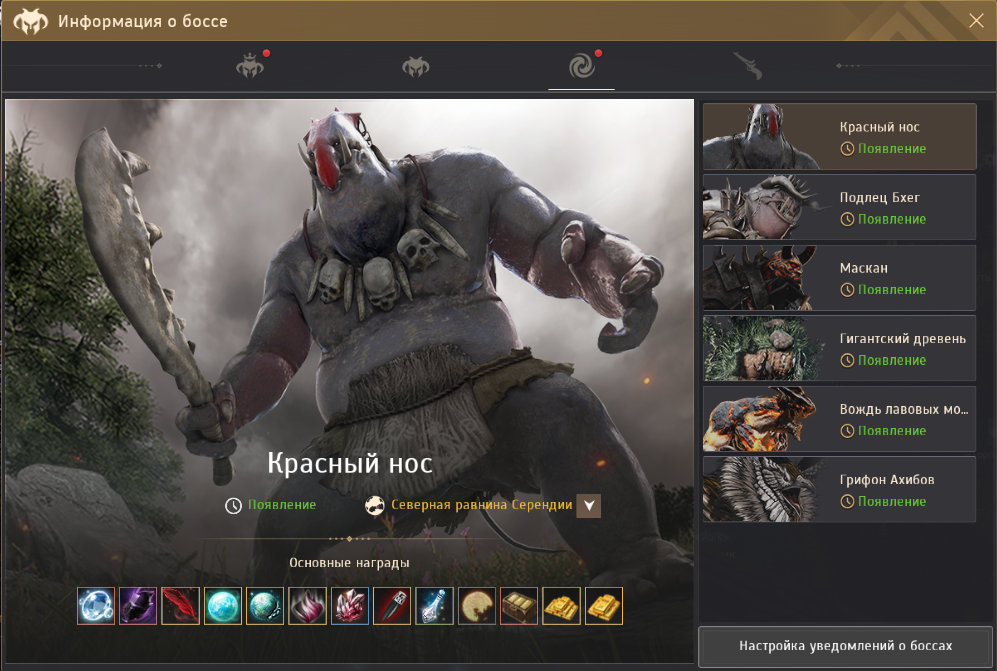Expand the Северная равнина Серендии location dropdown
997x671 pixels.
tap(589, 506)
